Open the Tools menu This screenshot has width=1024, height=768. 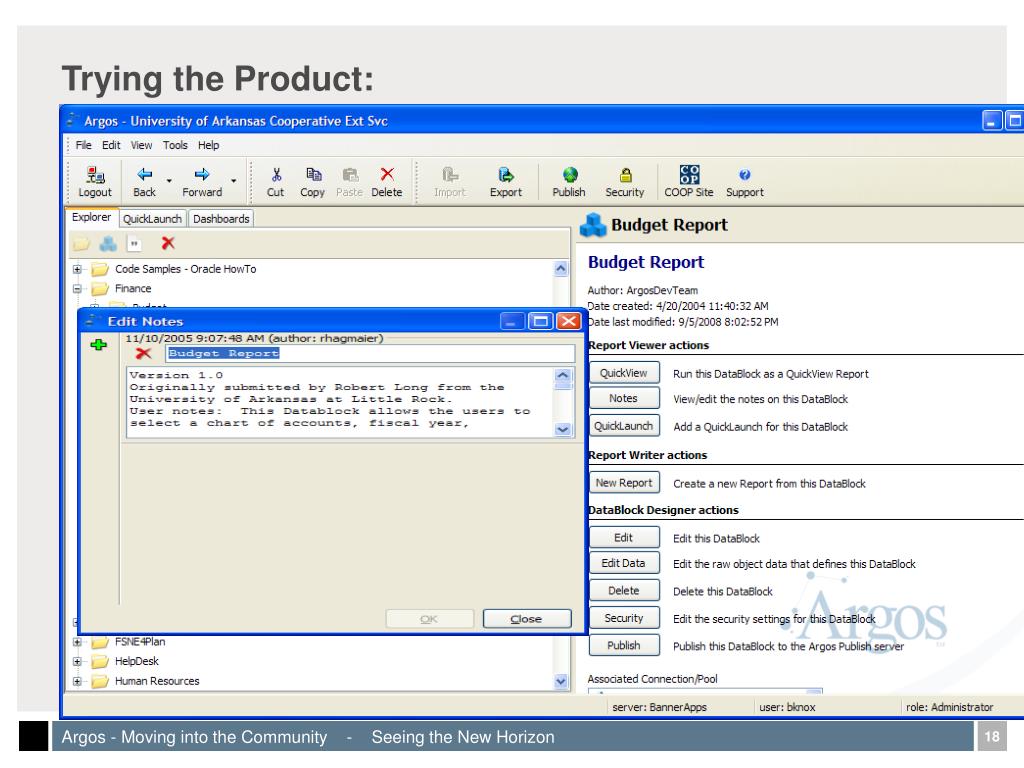pyautogui.click(x=175, y=145)
